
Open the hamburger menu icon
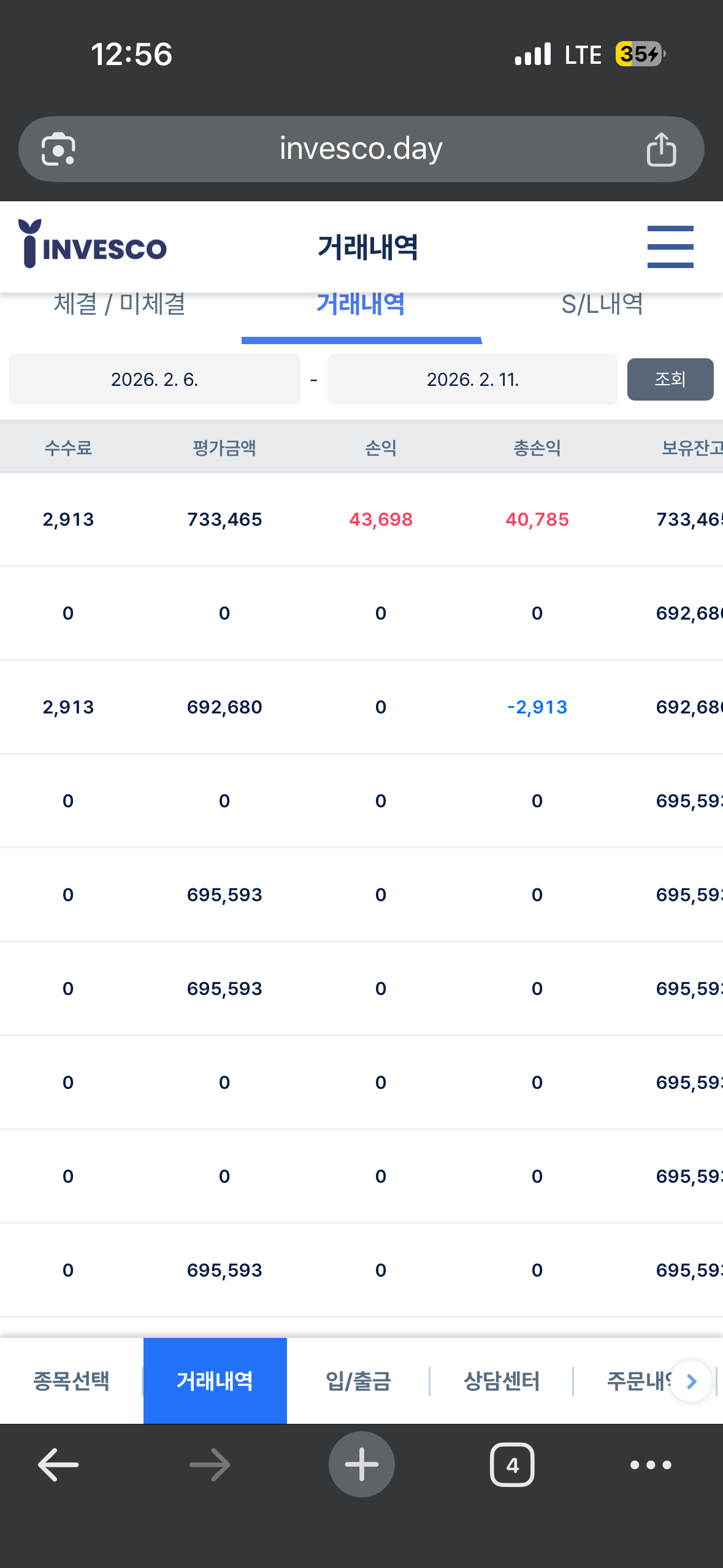[x=670, y=247]
